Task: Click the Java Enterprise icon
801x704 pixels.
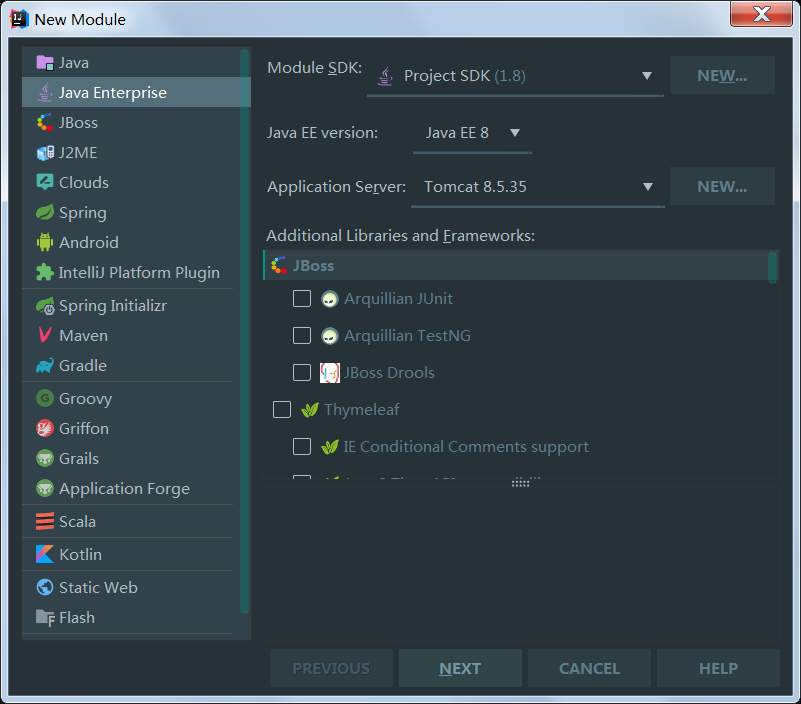Action: coord(45,92)
